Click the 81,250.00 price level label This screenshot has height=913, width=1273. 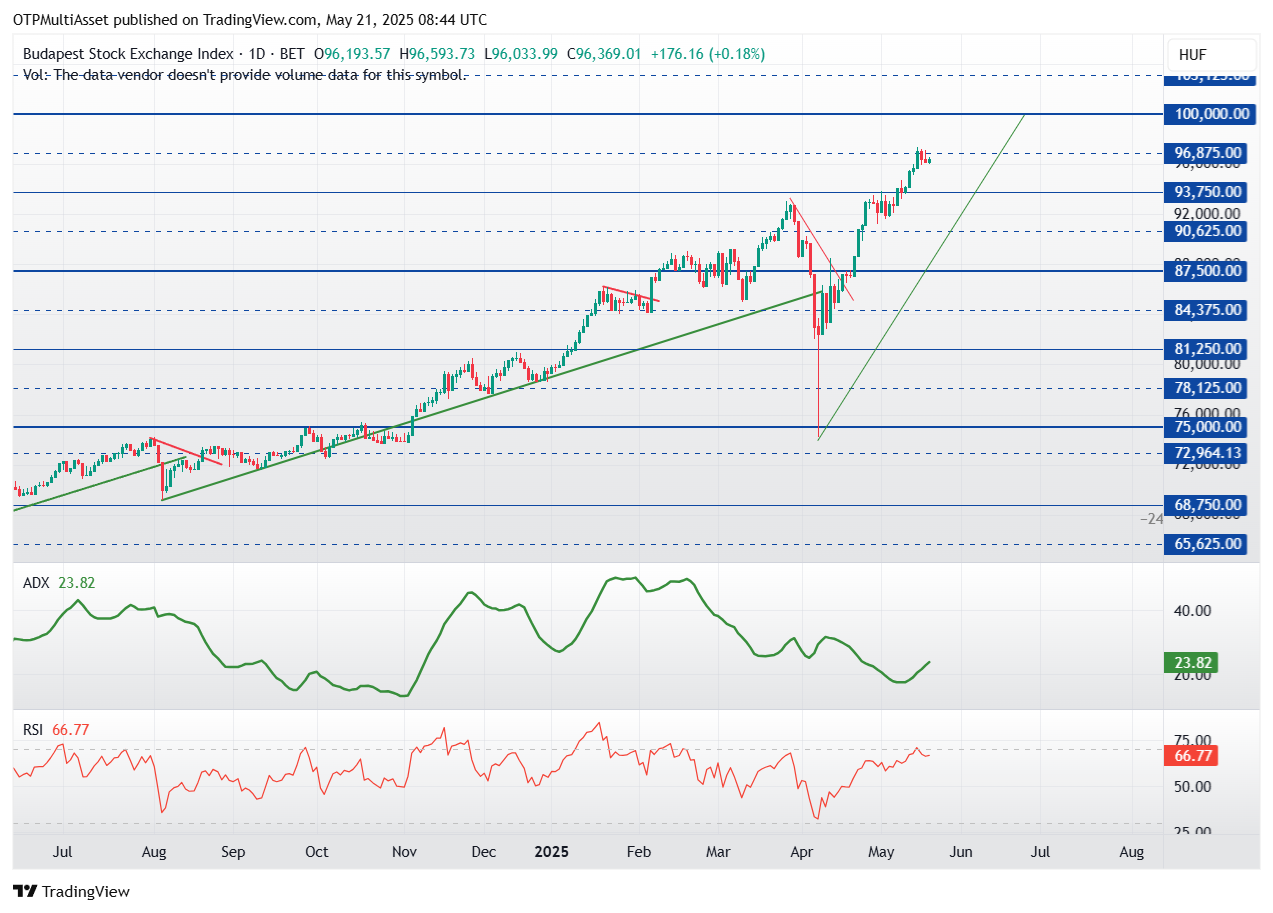[1205, 349]
